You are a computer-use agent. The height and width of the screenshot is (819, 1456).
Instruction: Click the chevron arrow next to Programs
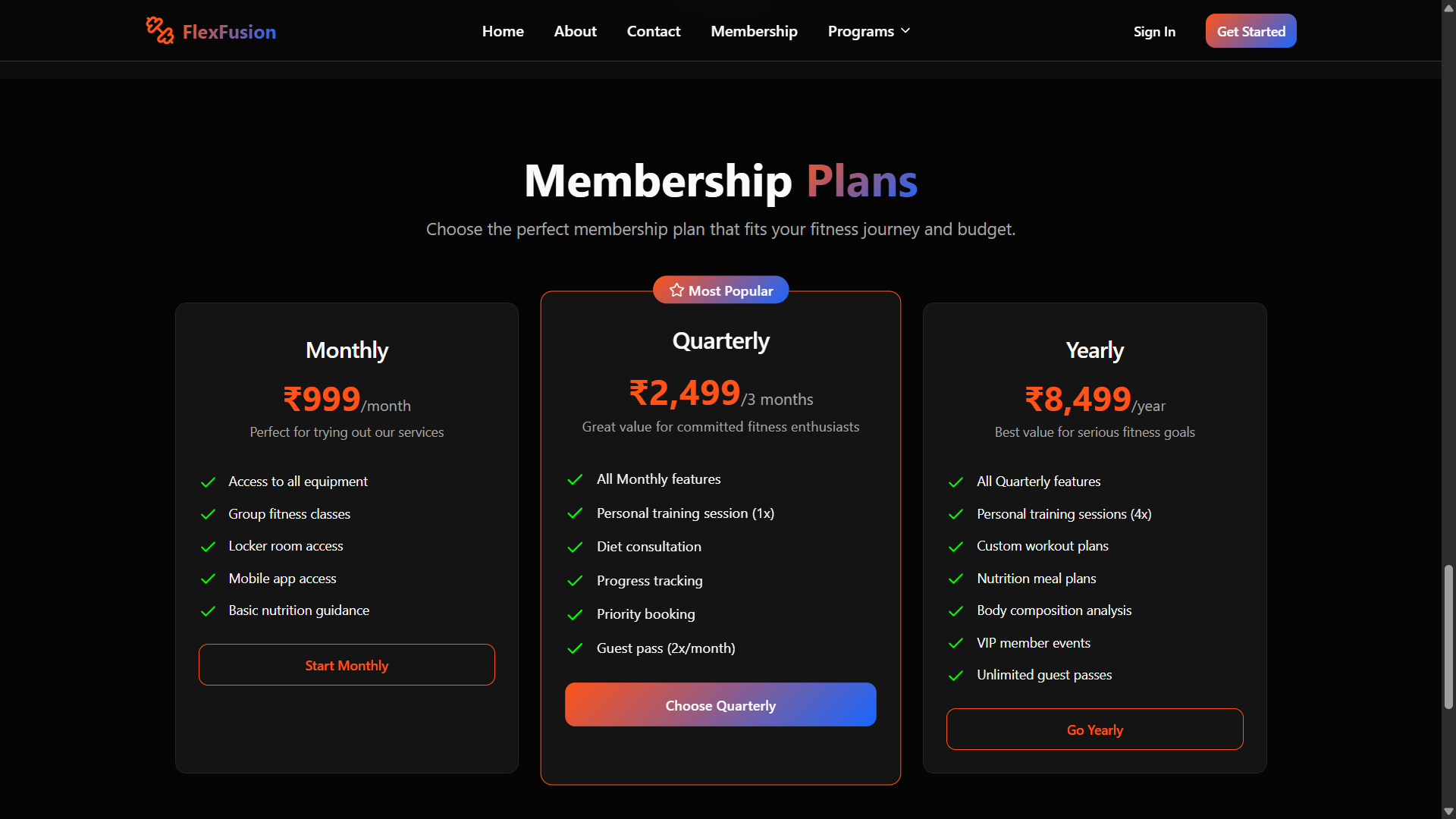click(905, 31)
